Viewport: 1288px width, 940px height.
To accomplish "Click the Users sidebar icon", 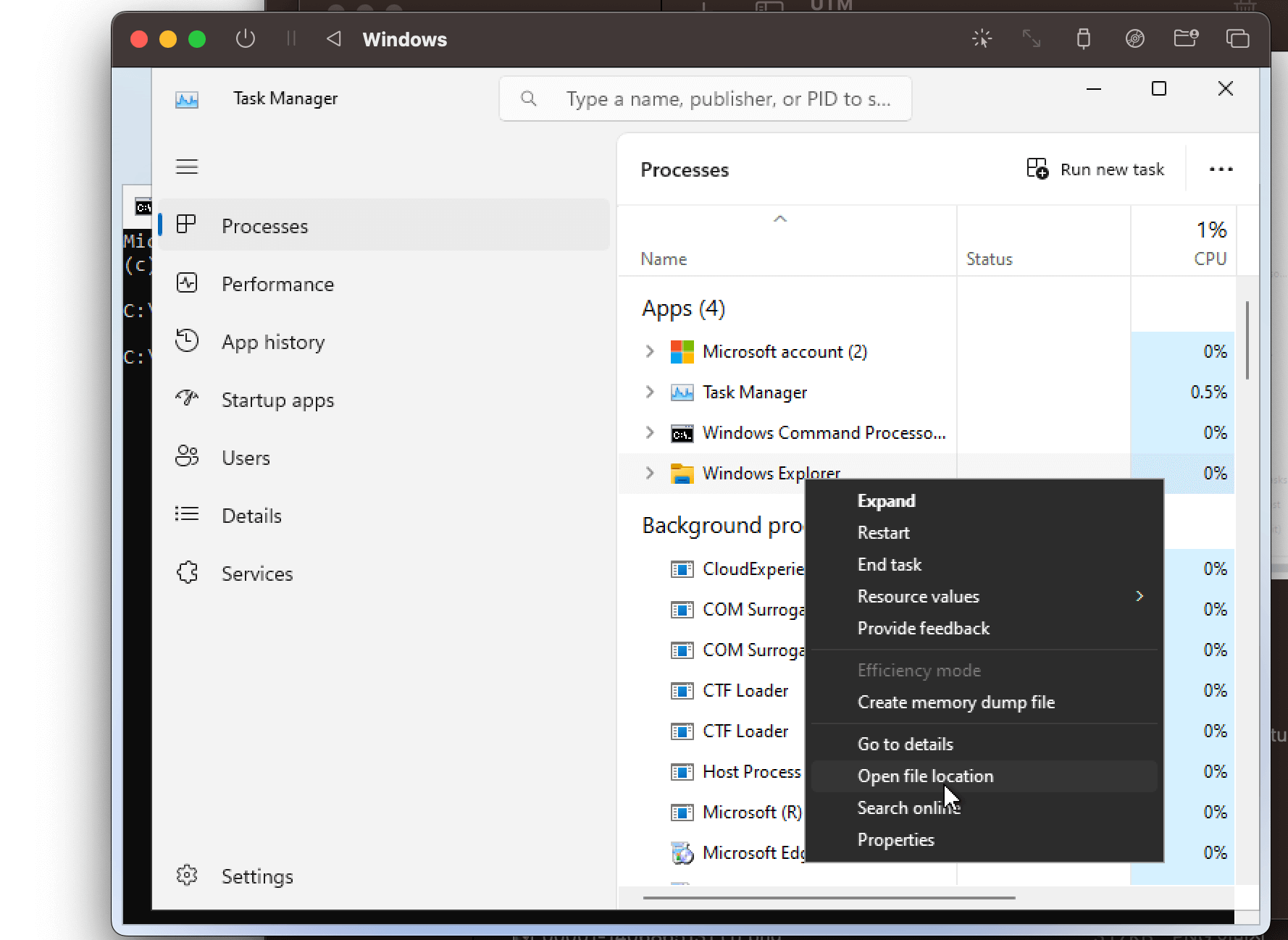I will (x=187, y=456).
